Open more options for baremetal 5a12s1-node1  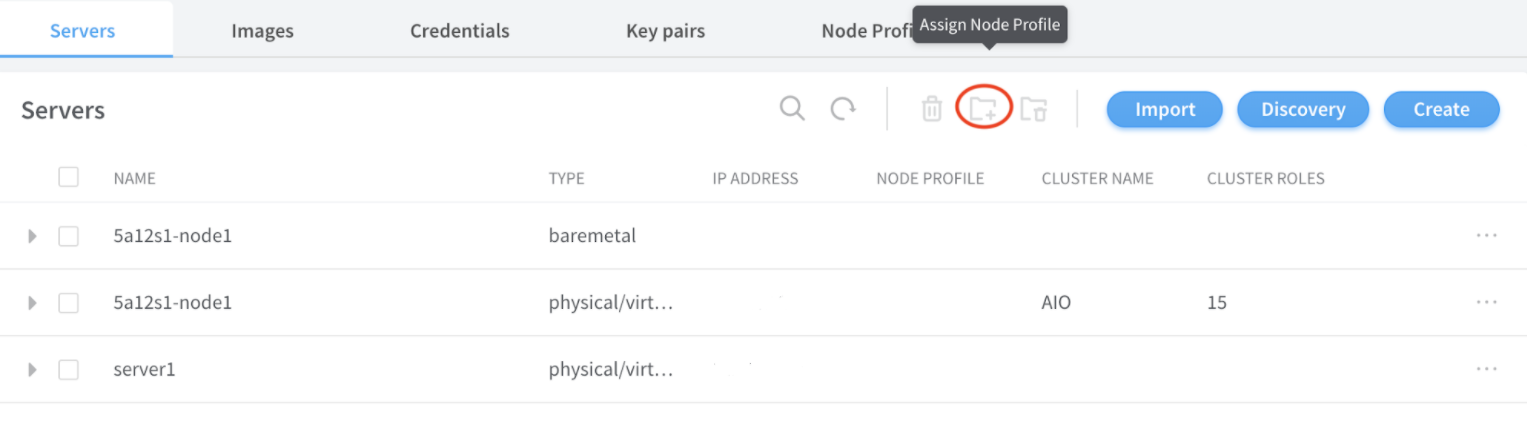pos(1486,236)
